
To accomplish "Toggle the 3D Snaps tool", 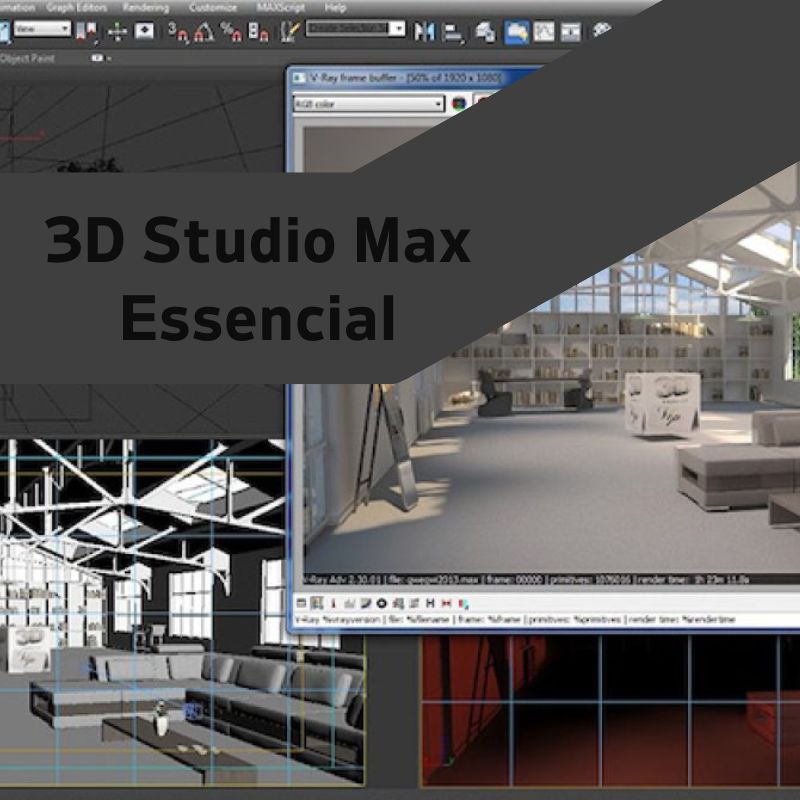I will click(178, 31).
